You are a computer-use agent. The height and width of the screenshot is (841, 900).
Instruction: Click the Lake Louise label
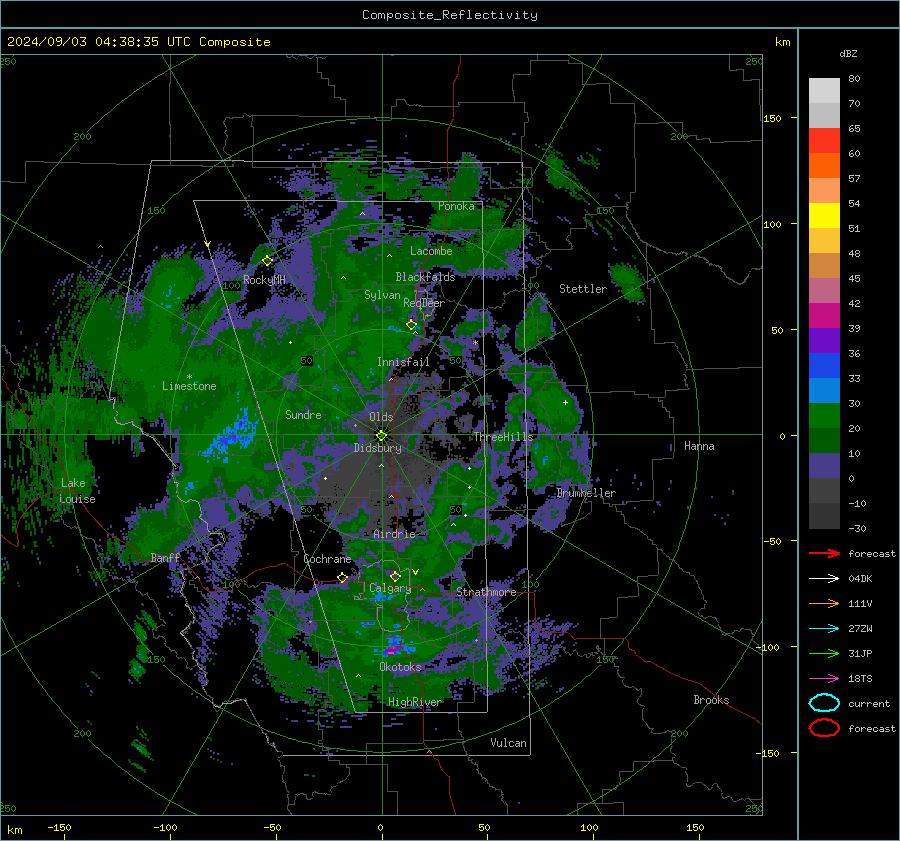click(77, 491)
